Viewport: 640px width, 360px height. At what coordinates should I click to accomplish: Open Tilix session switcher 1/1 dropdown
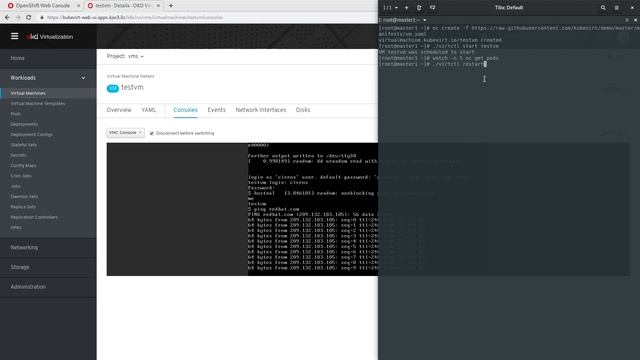pyautogui.click(x=390, y=8)
